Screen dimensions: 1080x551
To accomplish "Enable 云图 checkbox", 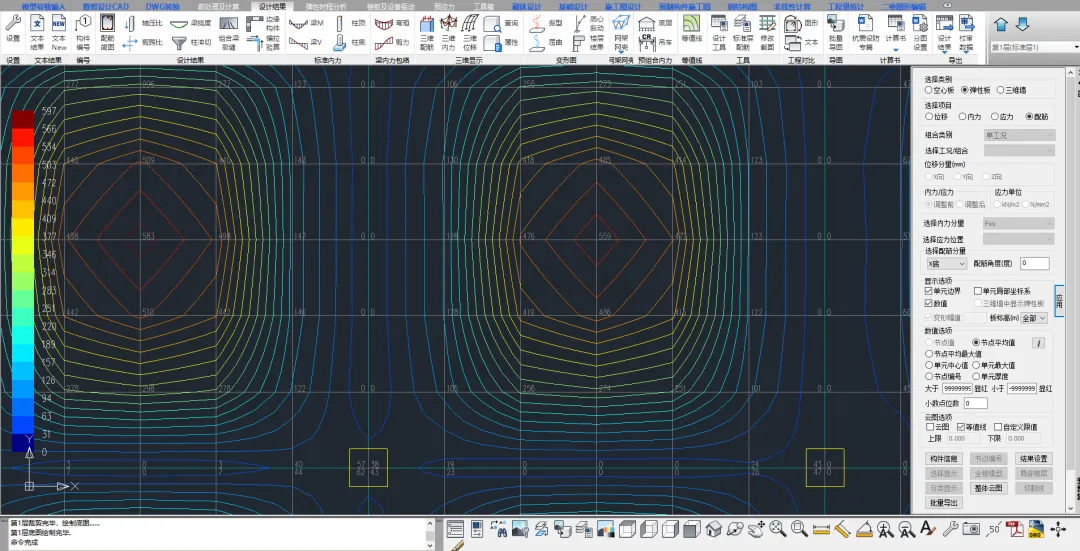I will click(938, 427).
